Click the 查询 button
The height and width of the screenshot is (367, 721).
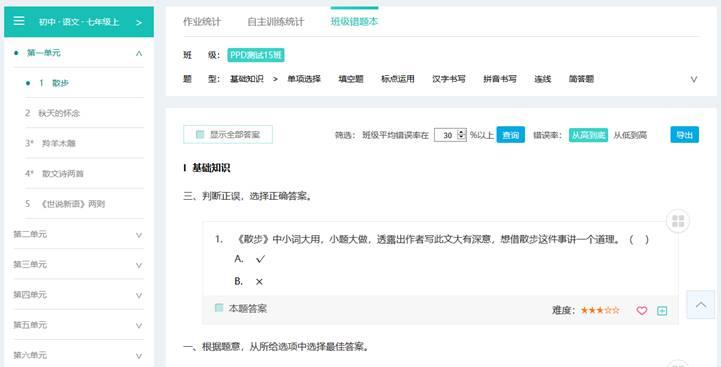pos(510,135)
